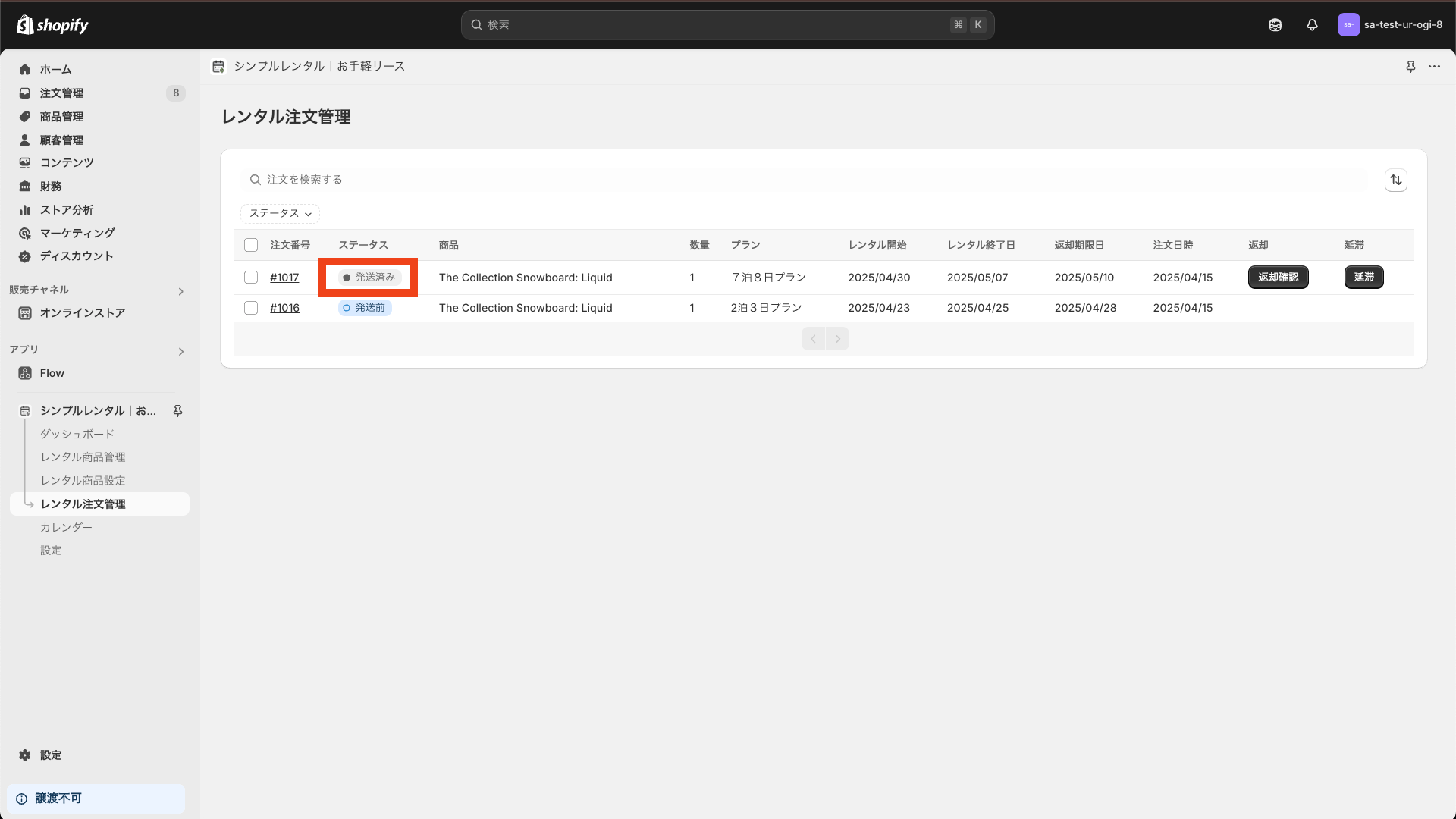Screen dimensions: 1456x819
Task: Open the three-dot more options menu
Action: point(1434,67)
